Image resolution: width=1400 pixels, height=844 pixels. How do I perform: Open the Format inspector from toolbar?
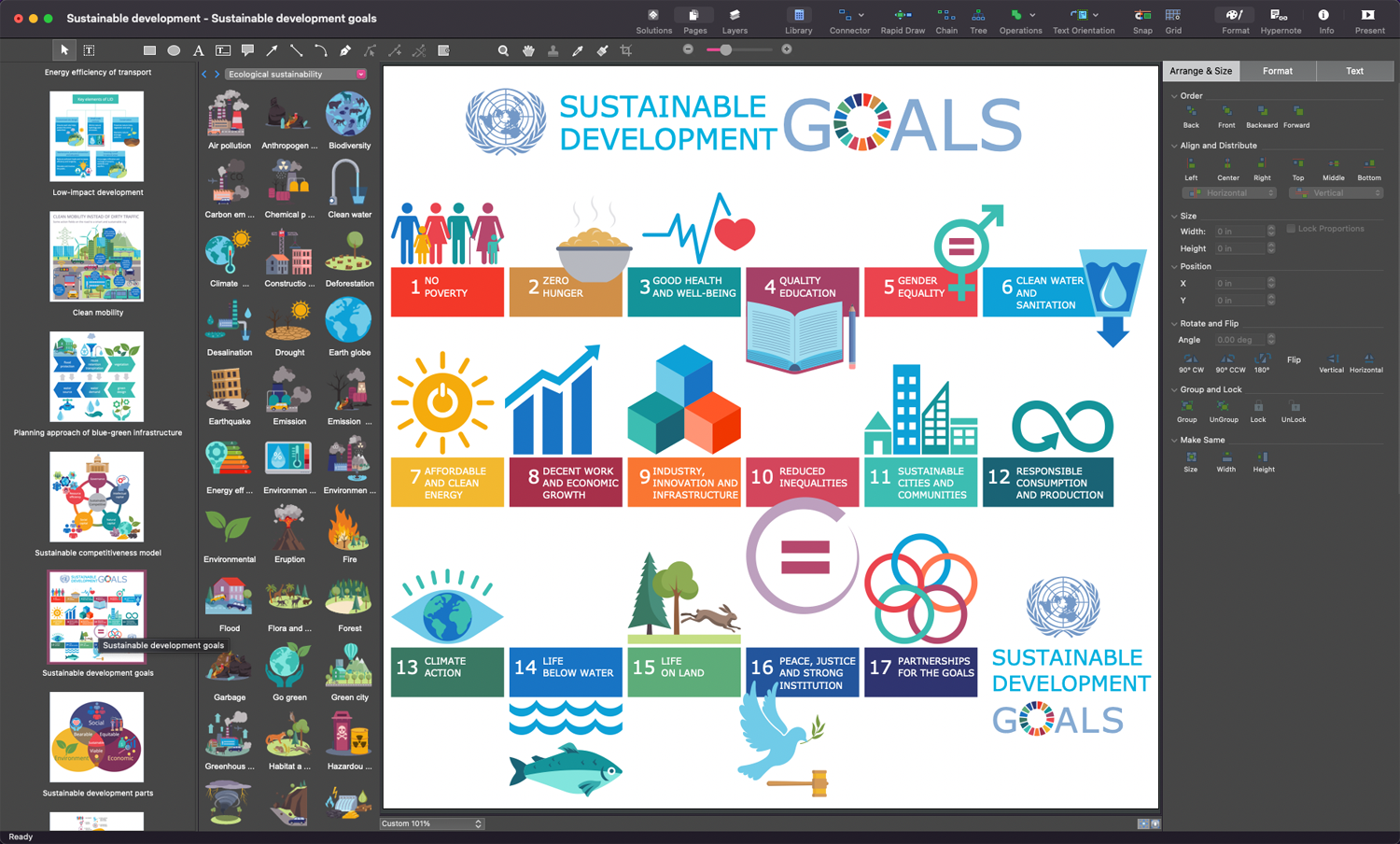coord(1235,21)
